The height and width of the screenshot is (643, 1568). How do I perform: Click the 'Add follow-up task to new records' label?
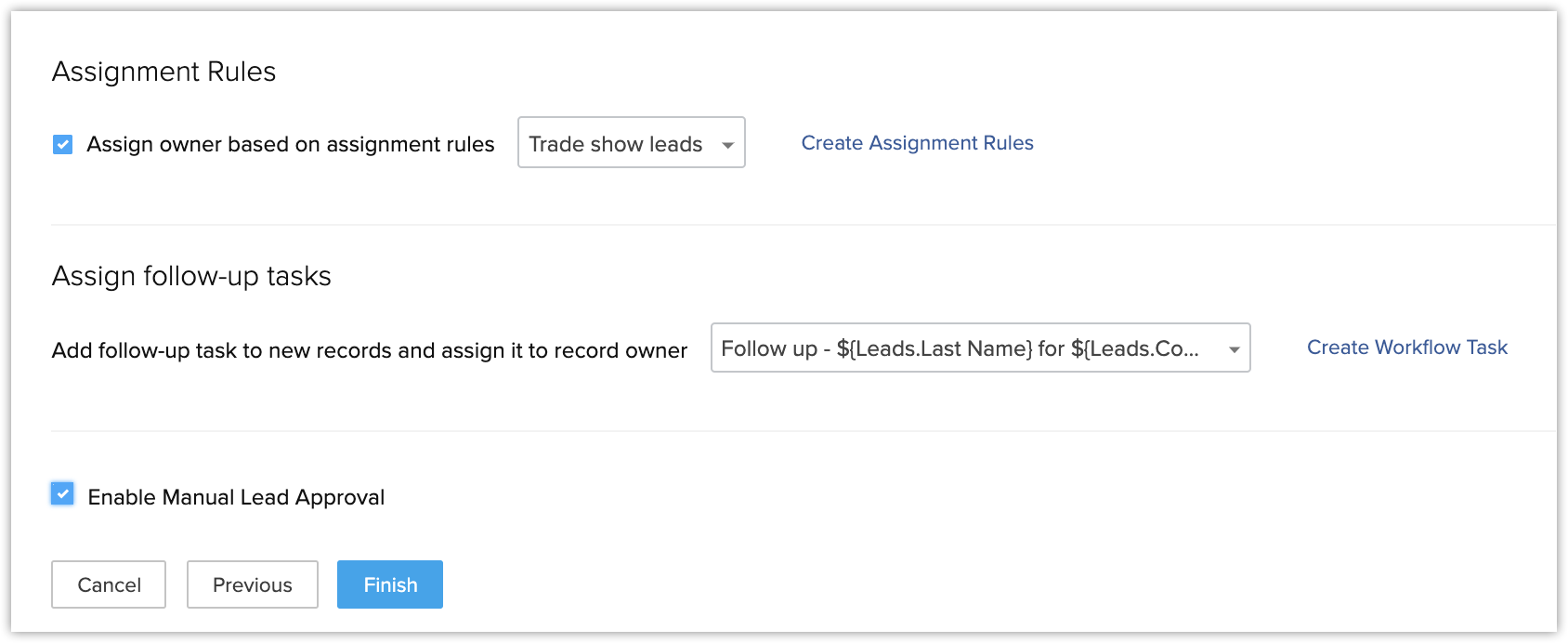369,350
